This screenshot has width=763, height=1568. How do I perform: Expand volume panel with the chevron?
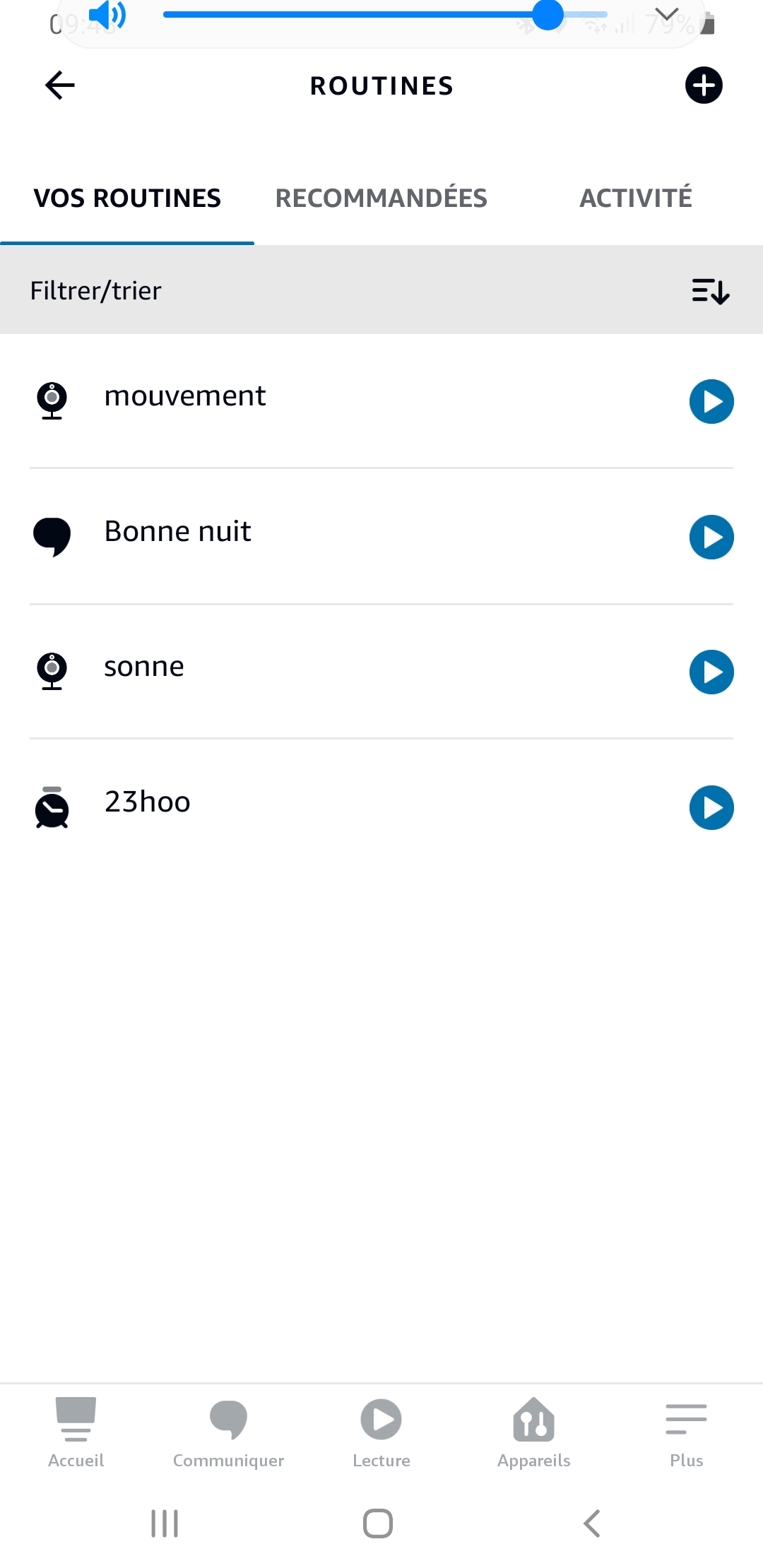click(666, 15)
